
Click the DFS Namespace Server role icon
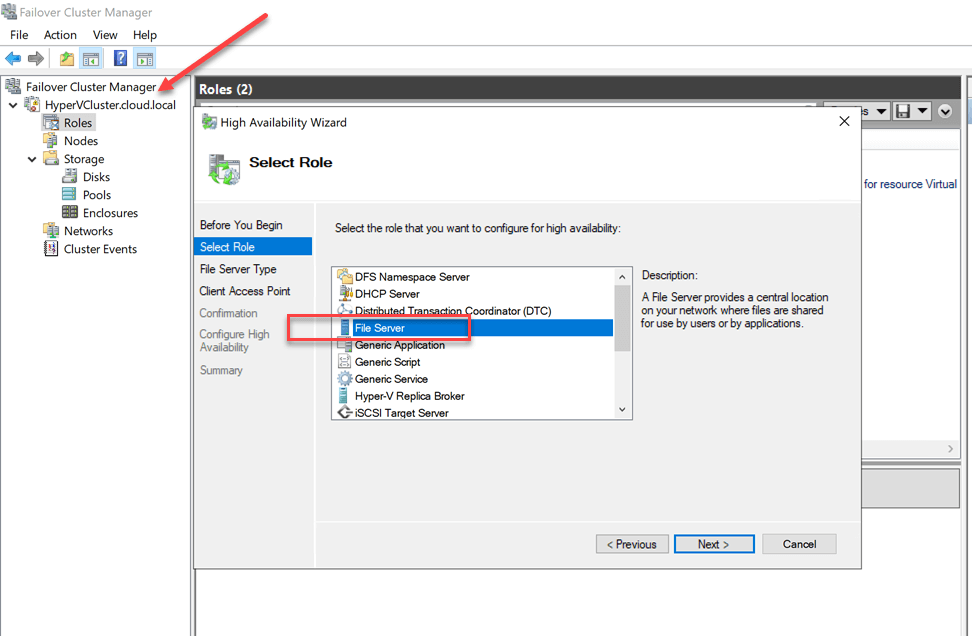pos(344,276)
